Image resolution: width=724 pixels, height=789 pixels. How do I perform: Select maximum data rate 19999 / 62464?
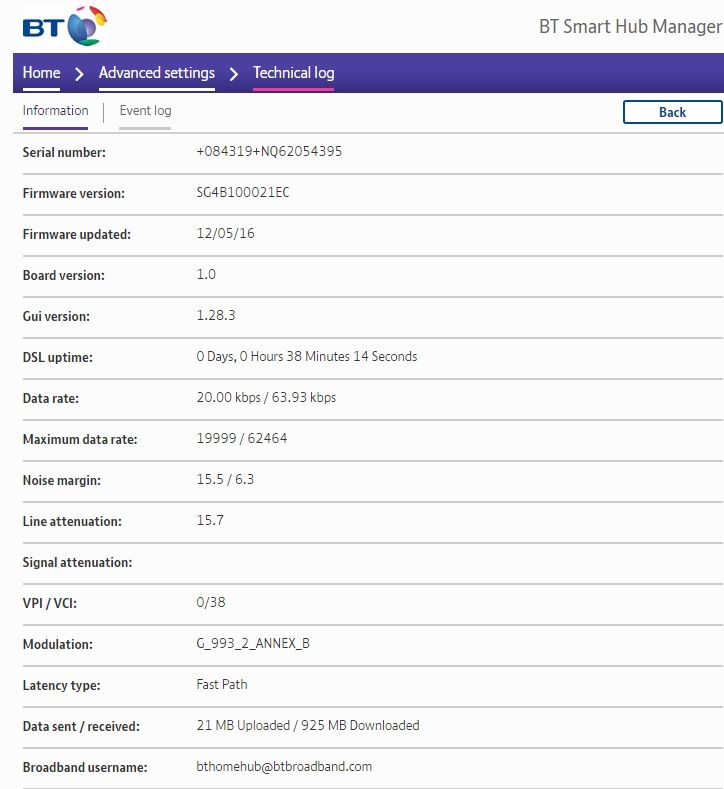[x=242, y=438]
